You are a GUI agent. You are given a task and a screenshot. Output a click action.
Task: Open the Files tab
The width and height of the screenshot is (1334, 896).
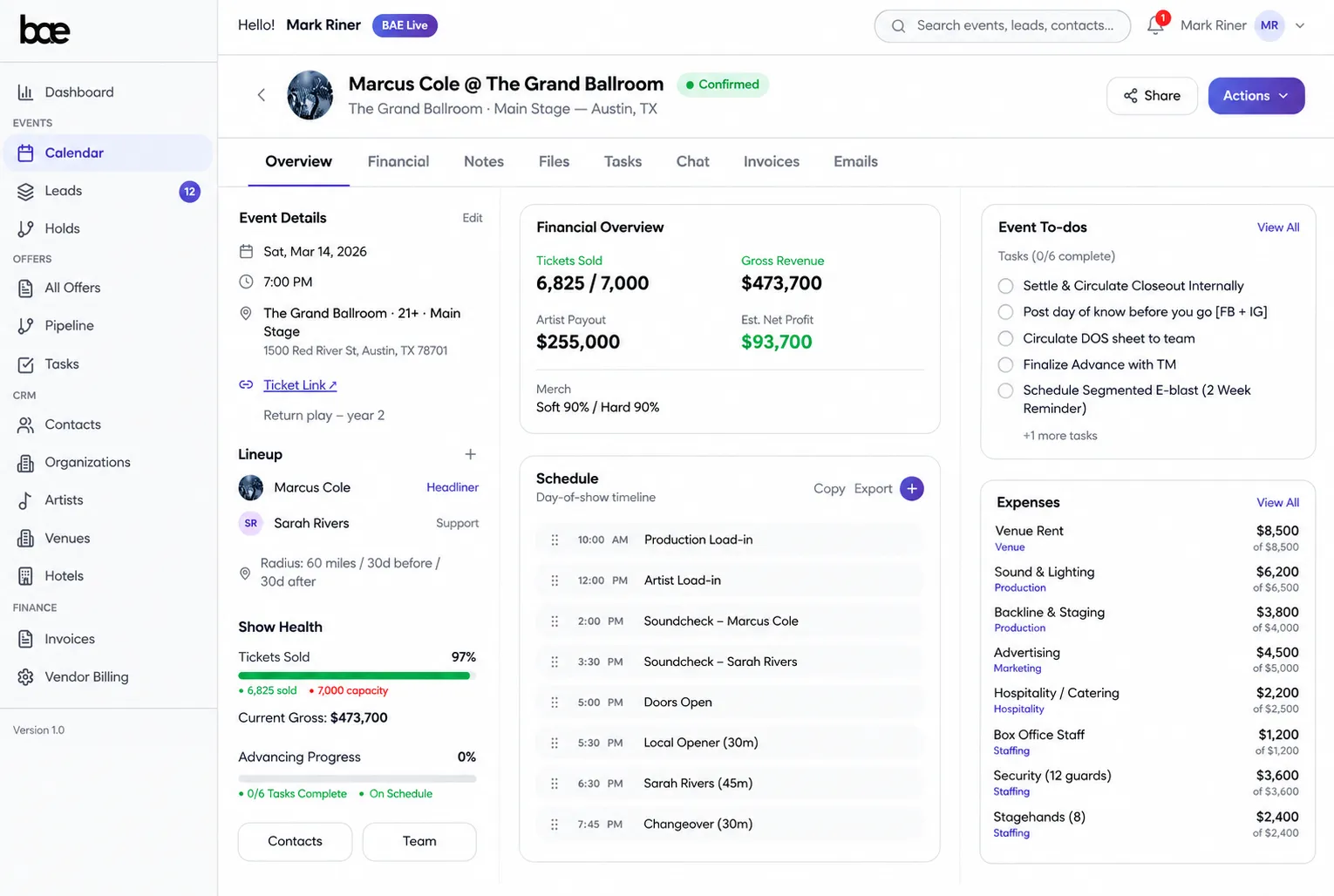point(554,161)
